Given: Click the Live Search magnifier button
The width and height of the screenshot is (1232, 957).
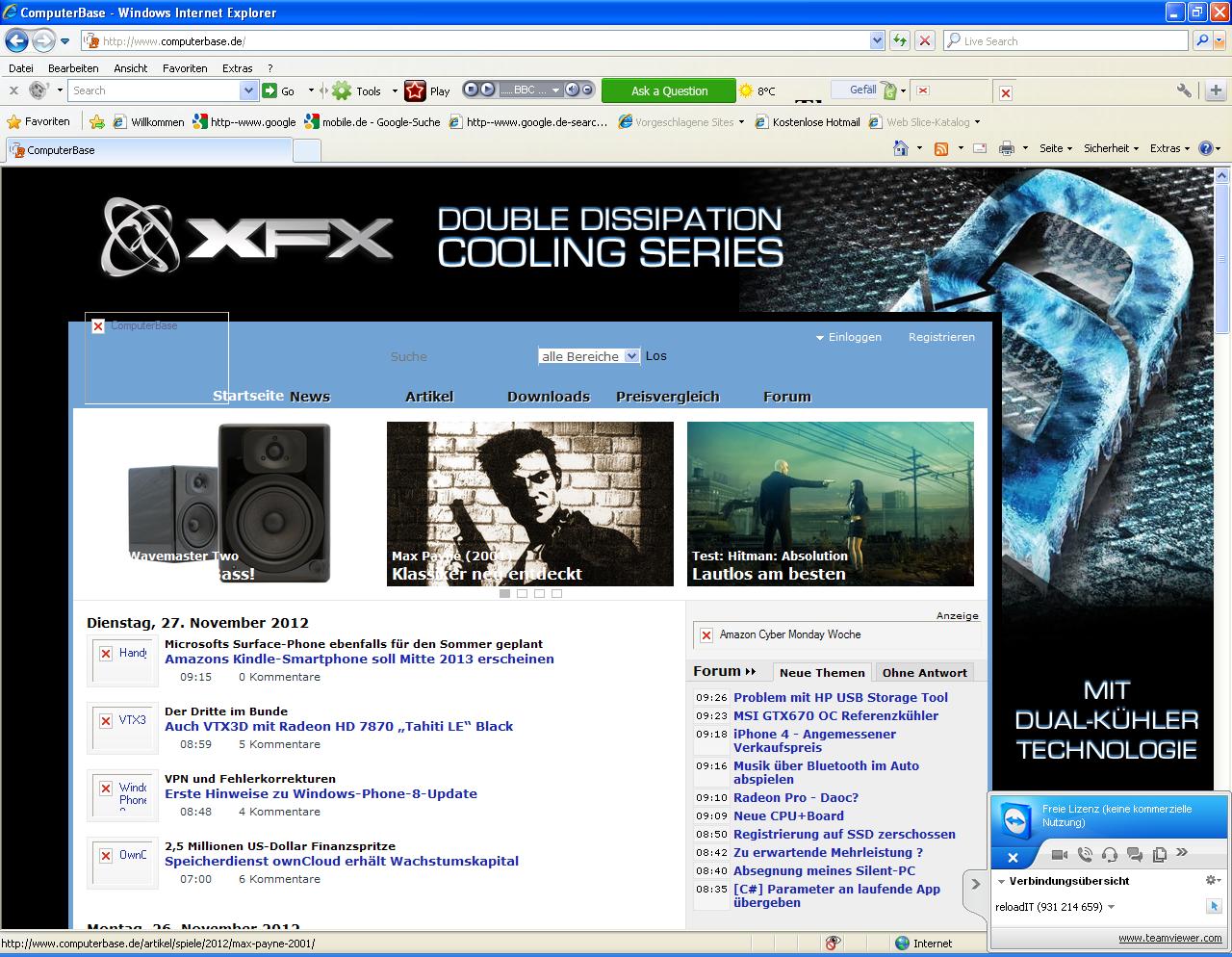Looking at the screenshot, I should (1202, 40).
